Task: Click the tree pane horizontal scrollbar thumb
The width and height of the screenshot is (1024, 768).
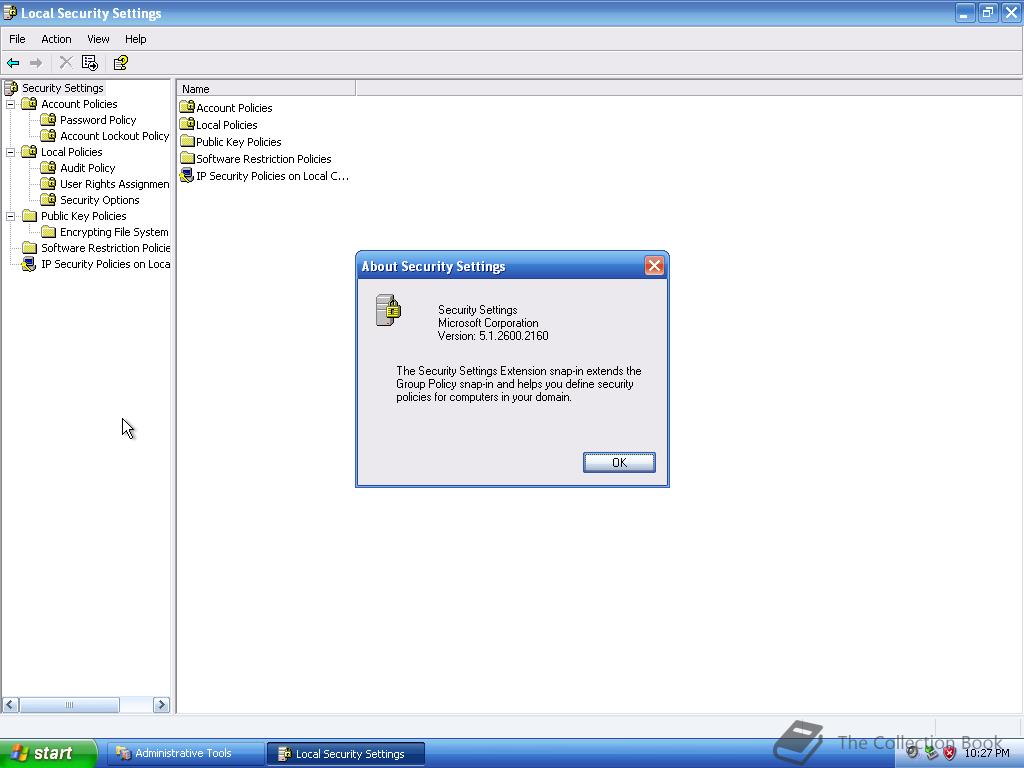Action: pyautogui.click(x=69, y=705)
